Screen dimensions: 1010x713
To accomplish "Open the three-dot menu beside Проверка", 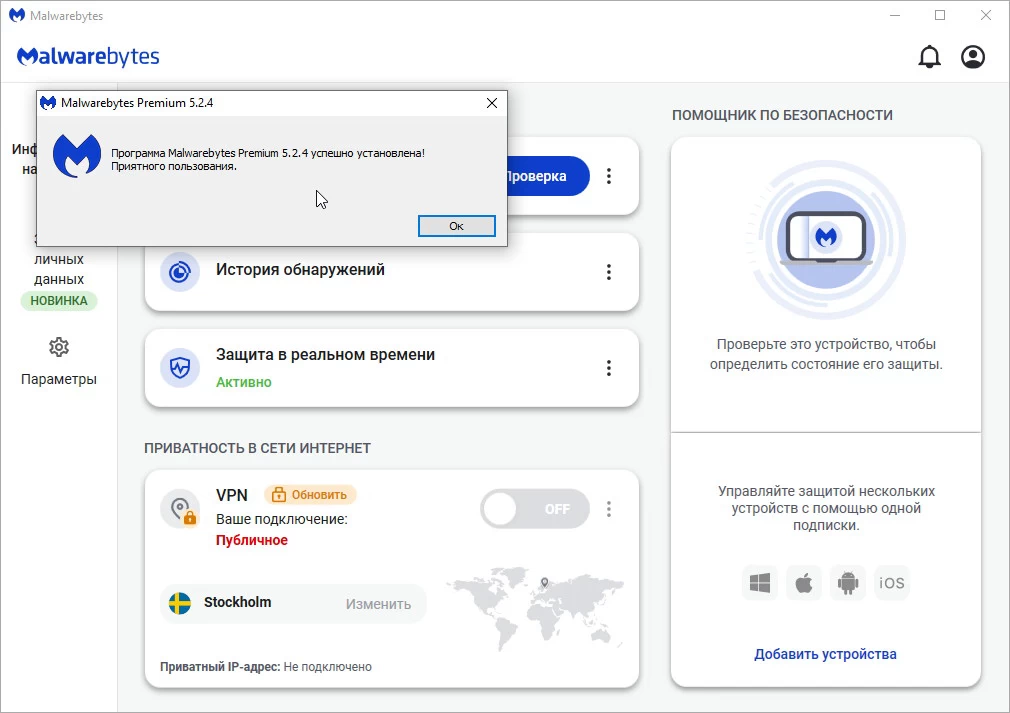I will (608, 176).
